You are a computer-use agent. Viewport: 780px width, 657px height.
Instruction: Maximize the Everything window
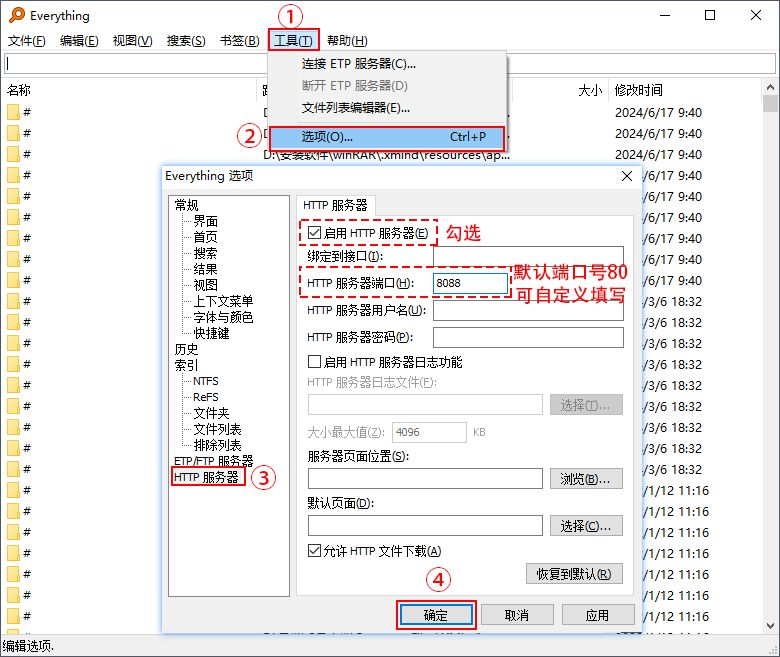710,15
